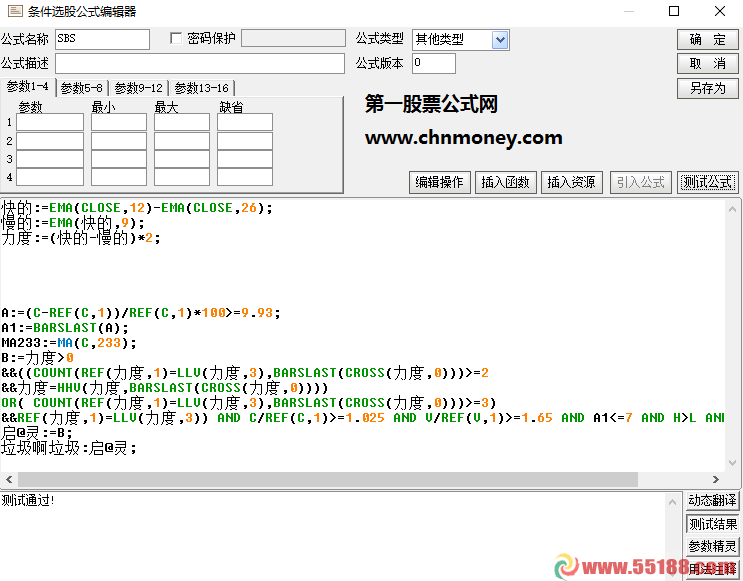Click the horizontal scrollbar left arrow

(9, 480)
